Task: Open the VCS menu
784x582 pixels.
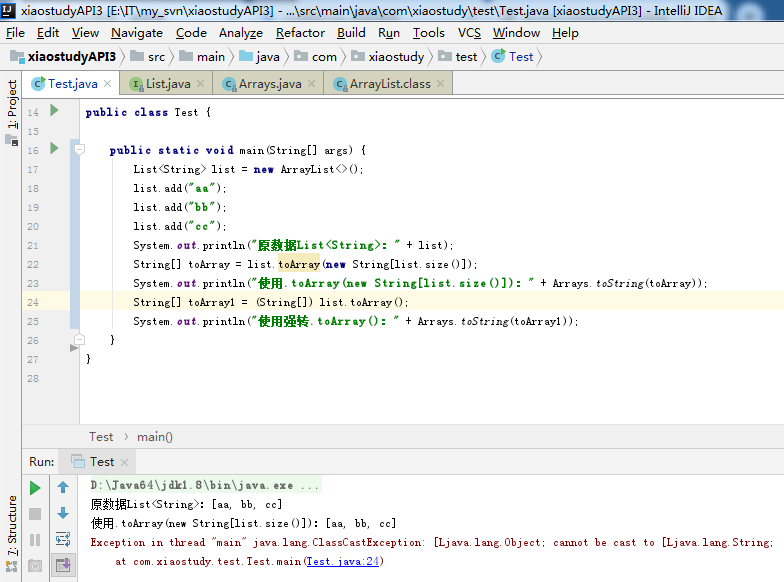Action: [x=469, y=33]
